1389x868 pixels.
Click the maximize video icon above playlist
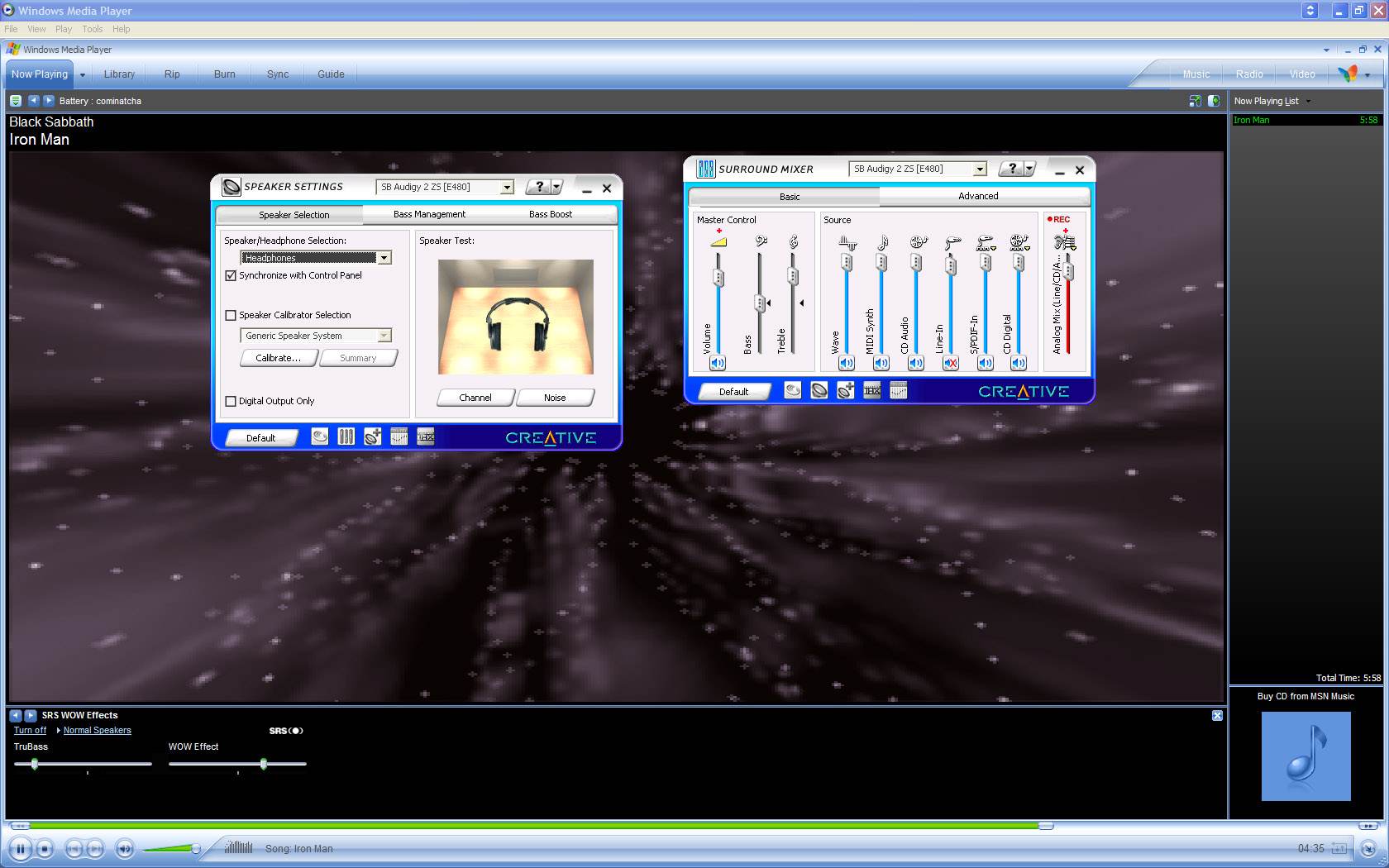[1195, 101]
